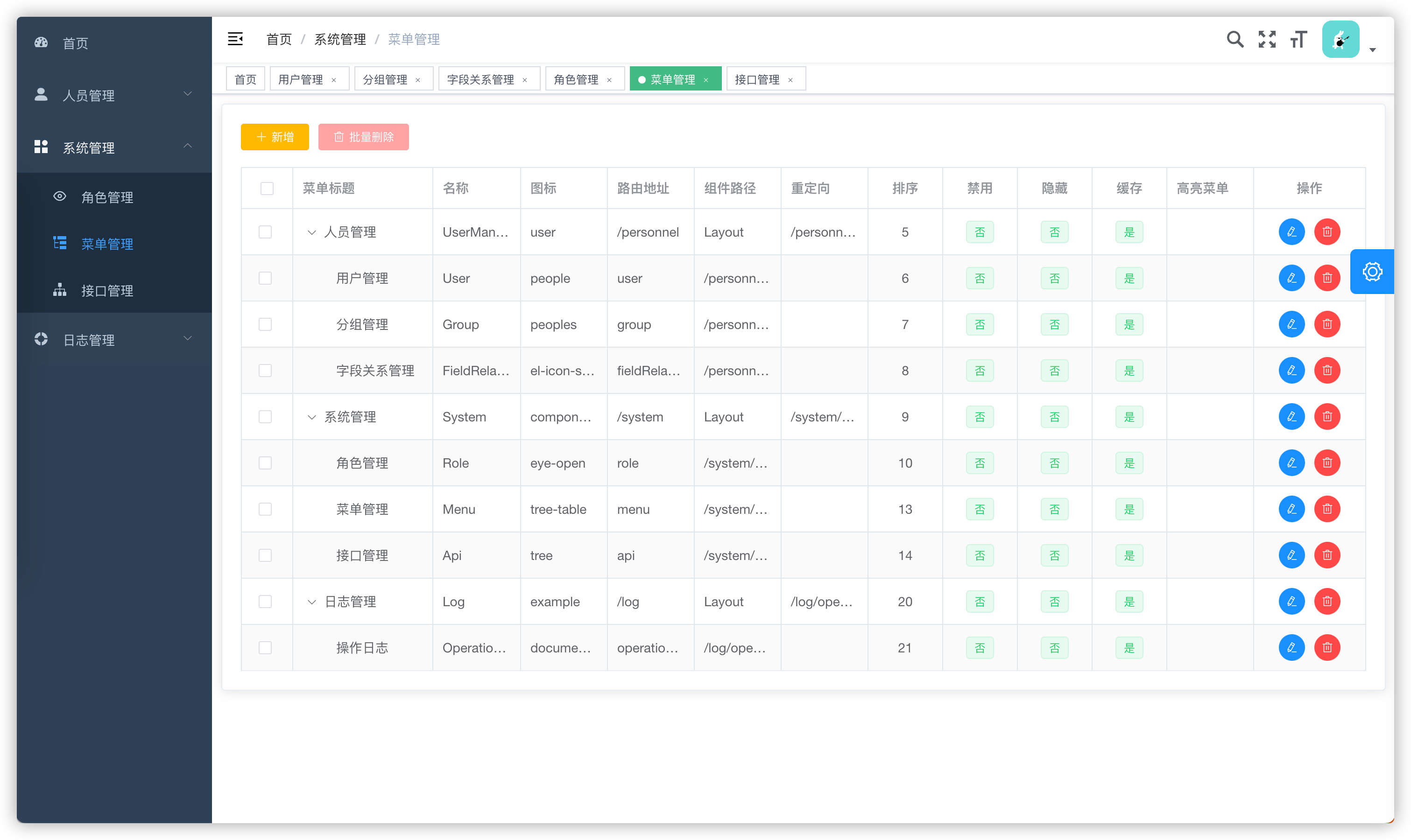Check the 菜单管理 row checkbox

(x=265, y=509)
